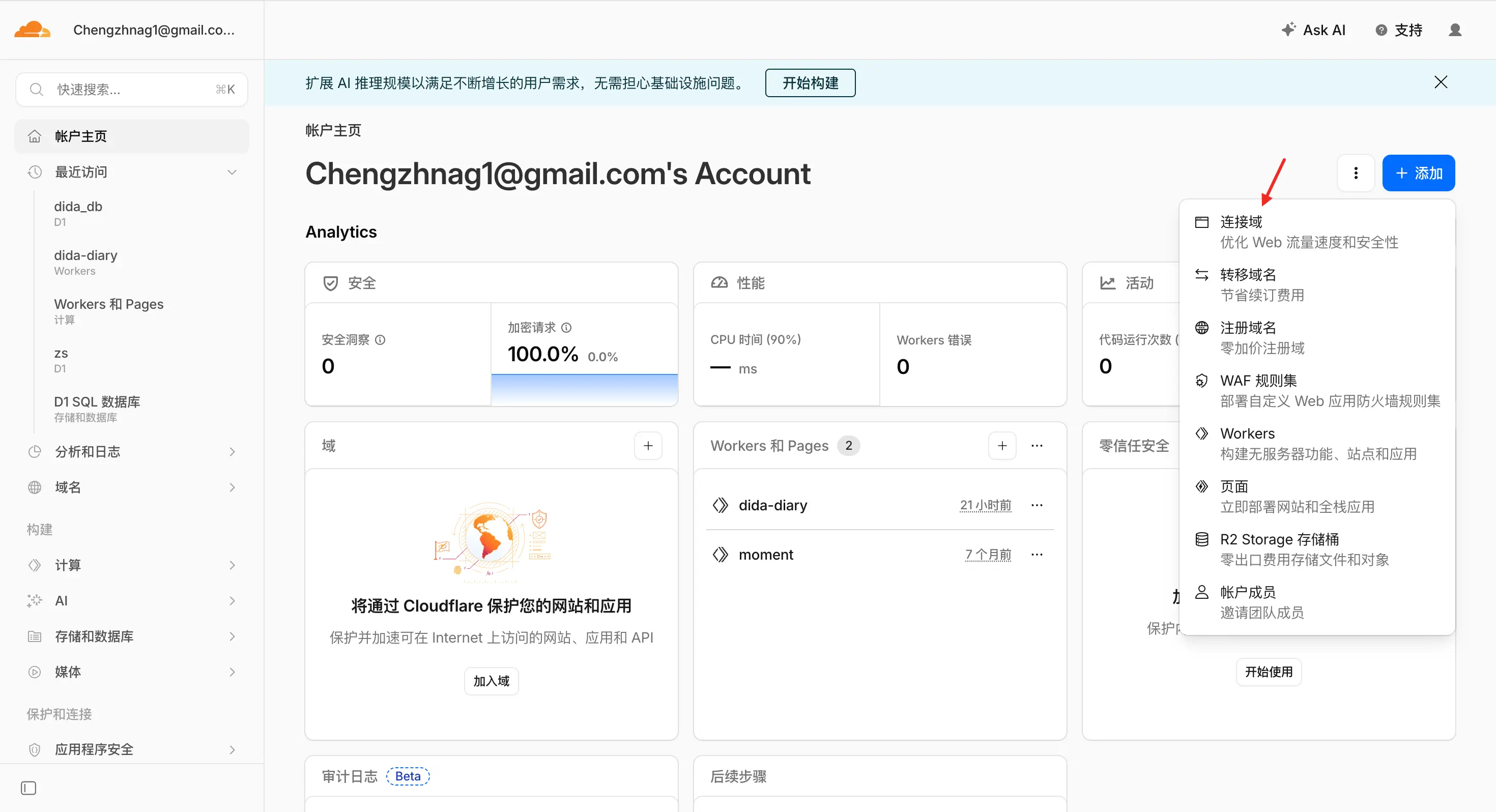Toggle the sidebar collapse icon at bottom
The image size is (1496, 812).
(x=28, y=788)
